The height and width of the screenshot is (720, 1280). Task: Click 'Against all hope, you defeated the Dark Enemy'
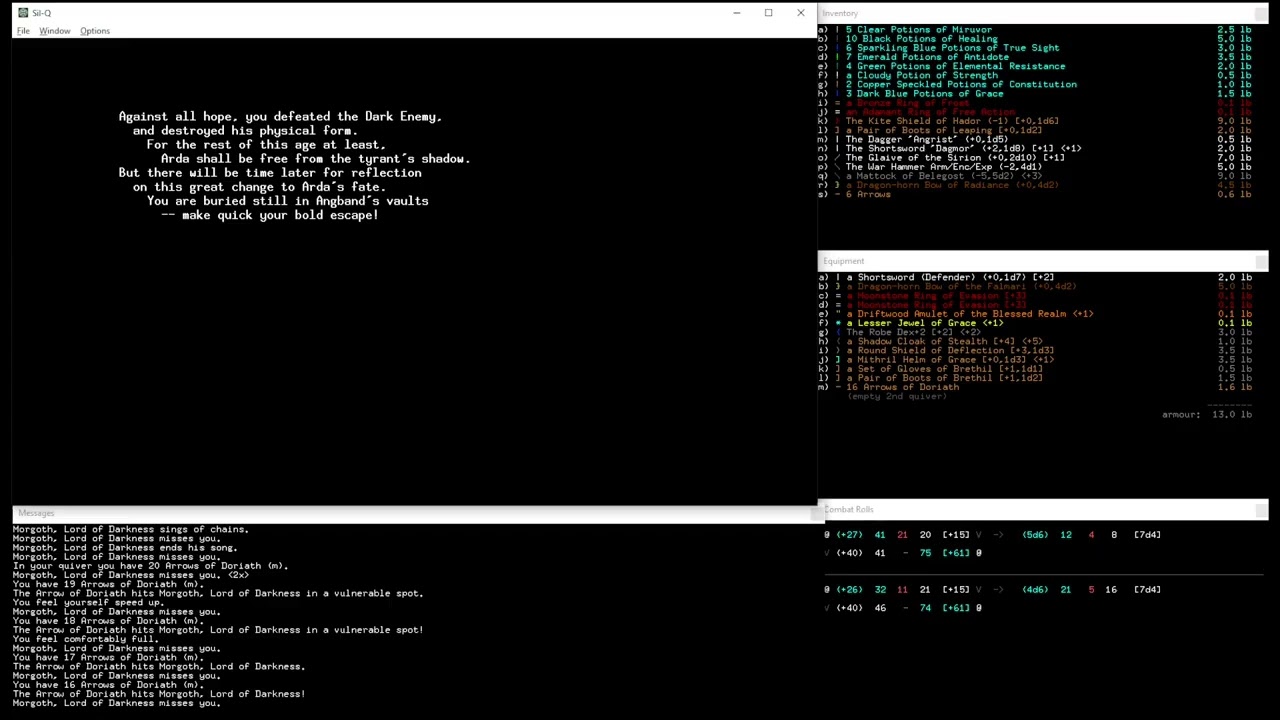click(280, 117)
